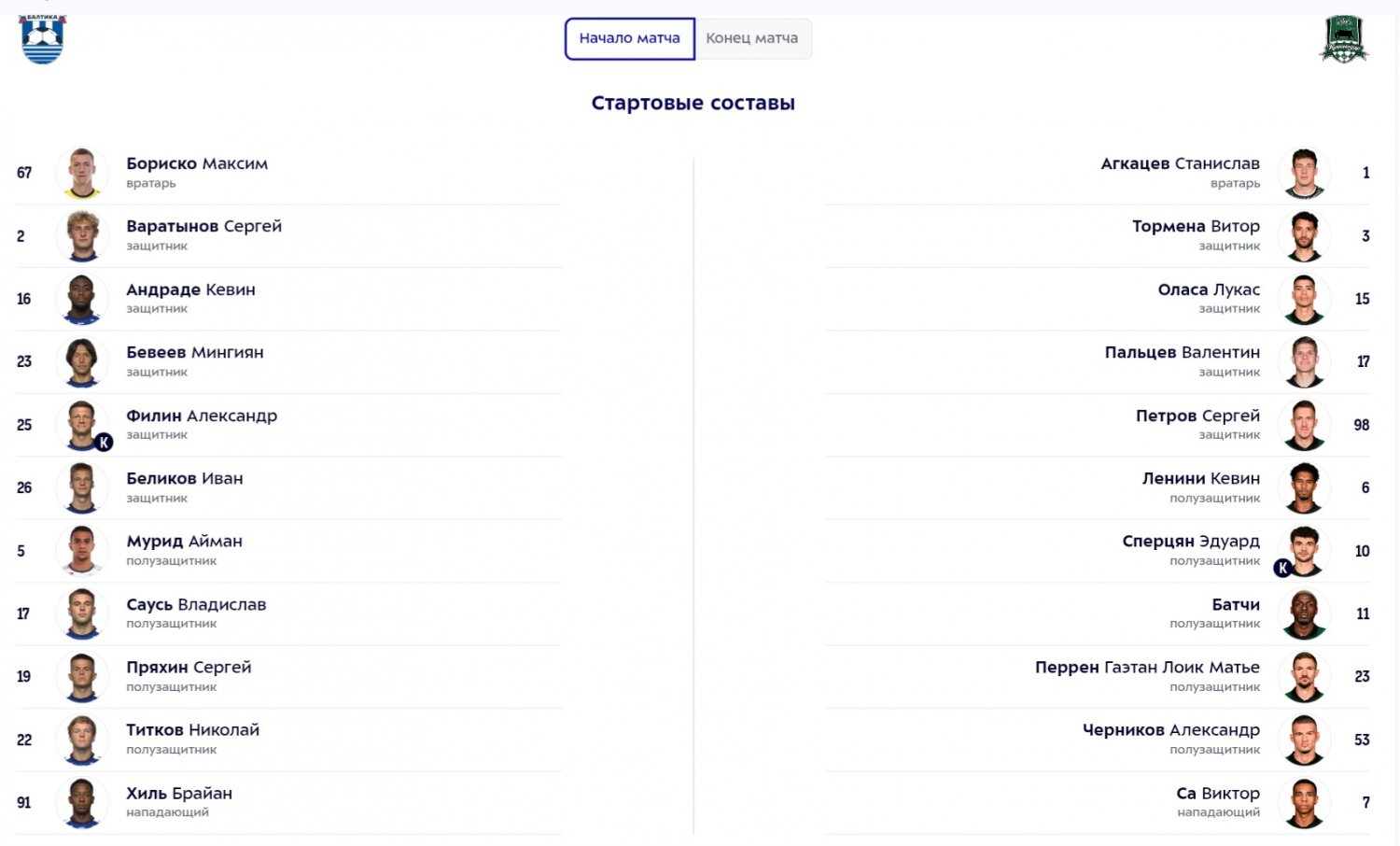Click the Baltika club logo
Screen dimensions: 1400x846
(43, 39)
